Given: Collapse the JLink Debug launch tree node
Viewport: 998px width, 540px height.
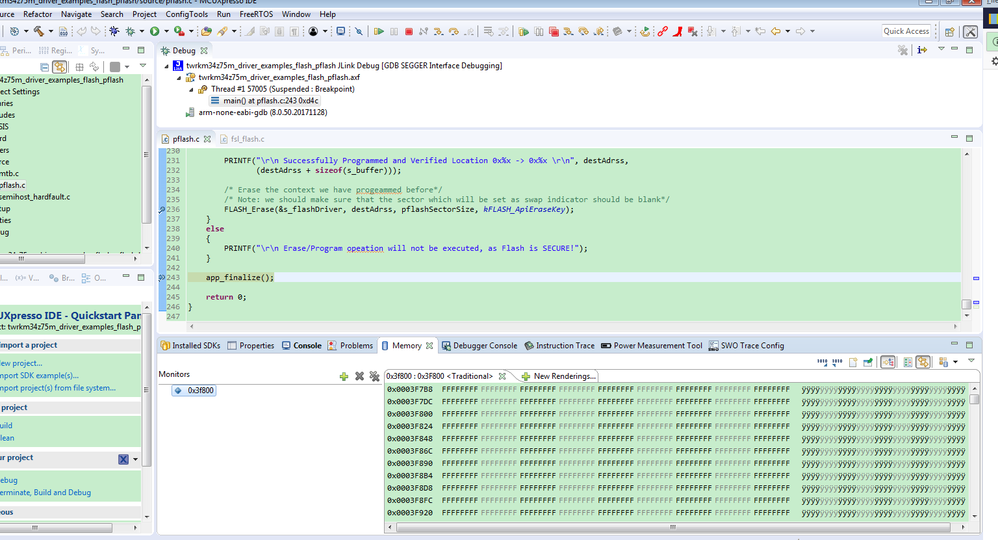Looking at the screenshot, I should coord(167,66).
